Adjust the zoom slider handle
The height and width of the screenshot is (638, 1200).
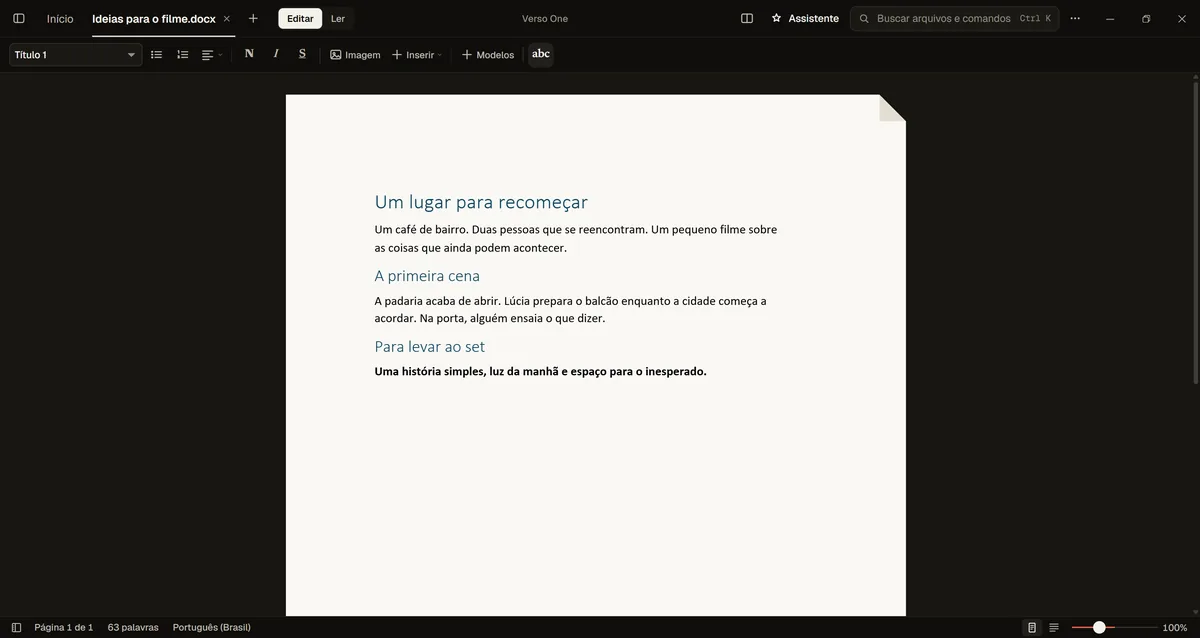tap(1099, 628)
